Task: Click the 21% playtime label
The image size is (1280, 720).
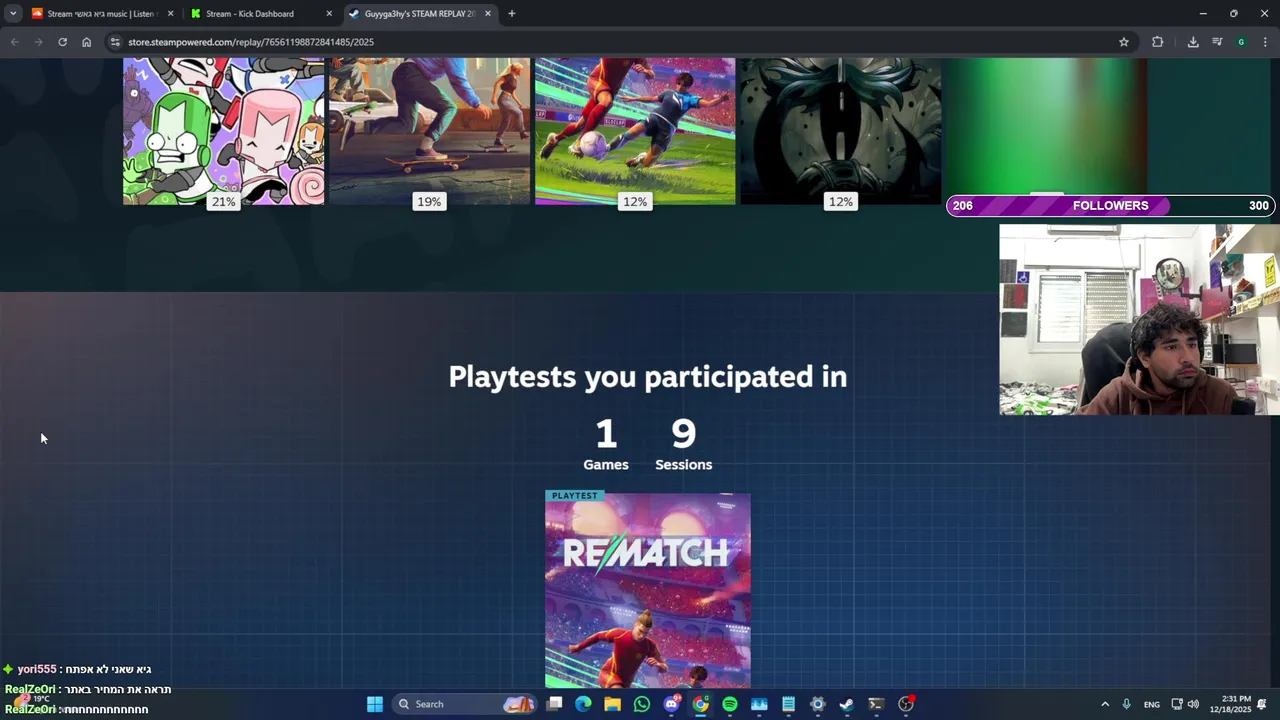Action: tap(223, 202)
